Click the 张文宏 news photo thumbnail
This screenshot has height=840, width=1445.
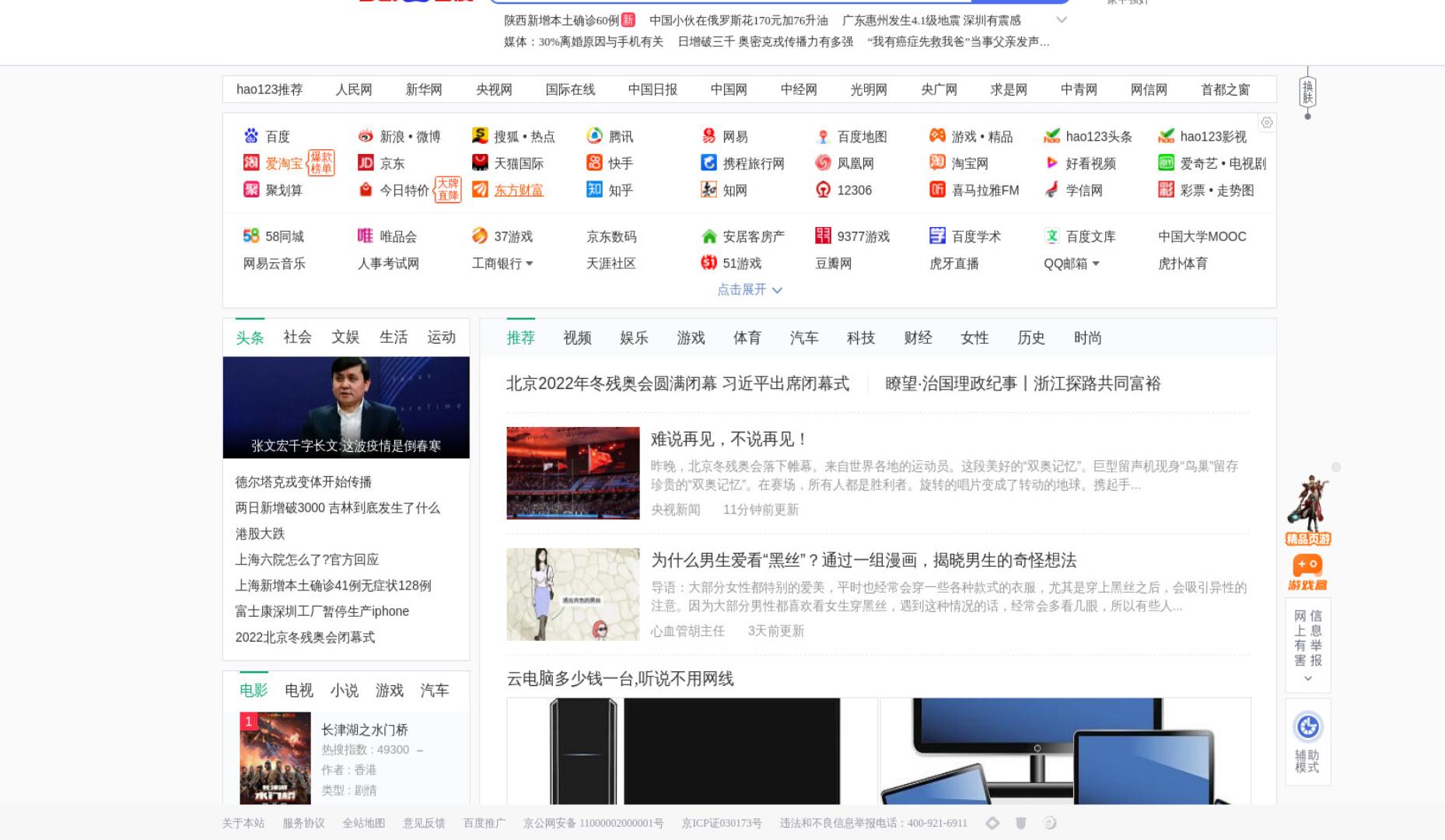346,408
